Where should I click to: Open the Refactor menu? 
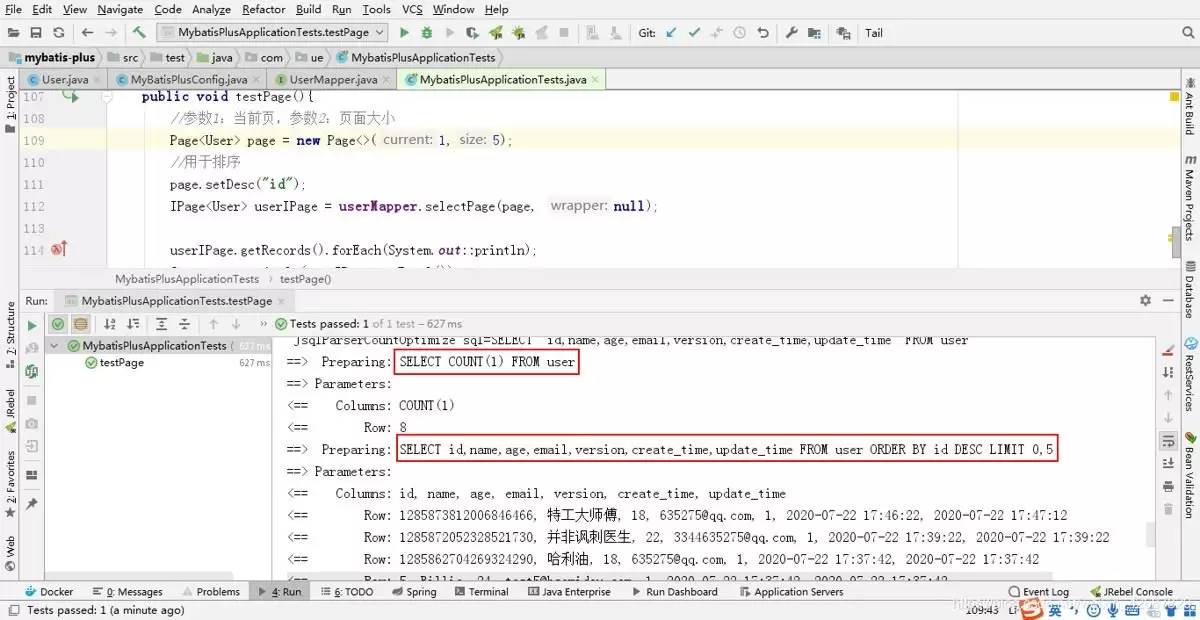(263, 9)
